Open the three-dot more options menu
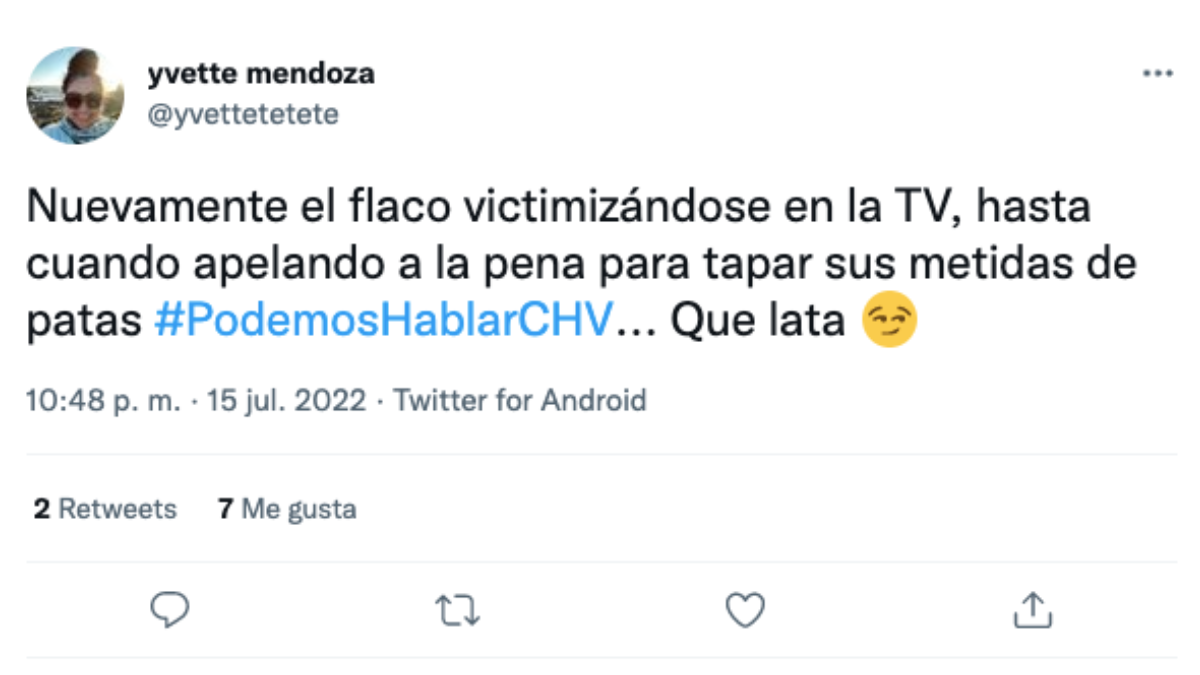The height and width of the screenshot is (675, 1200). (1158, 74)
